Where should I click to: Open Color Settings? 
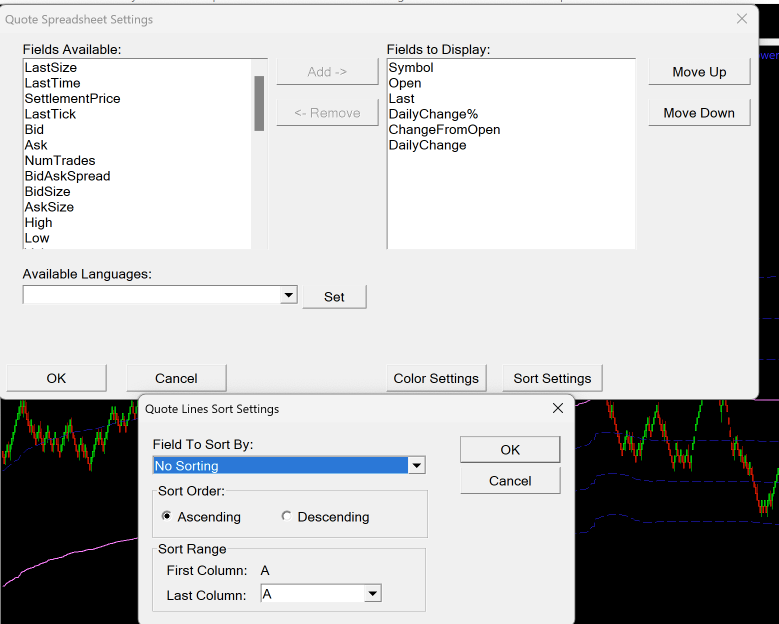pyautogui.click(x=436, y=378)
